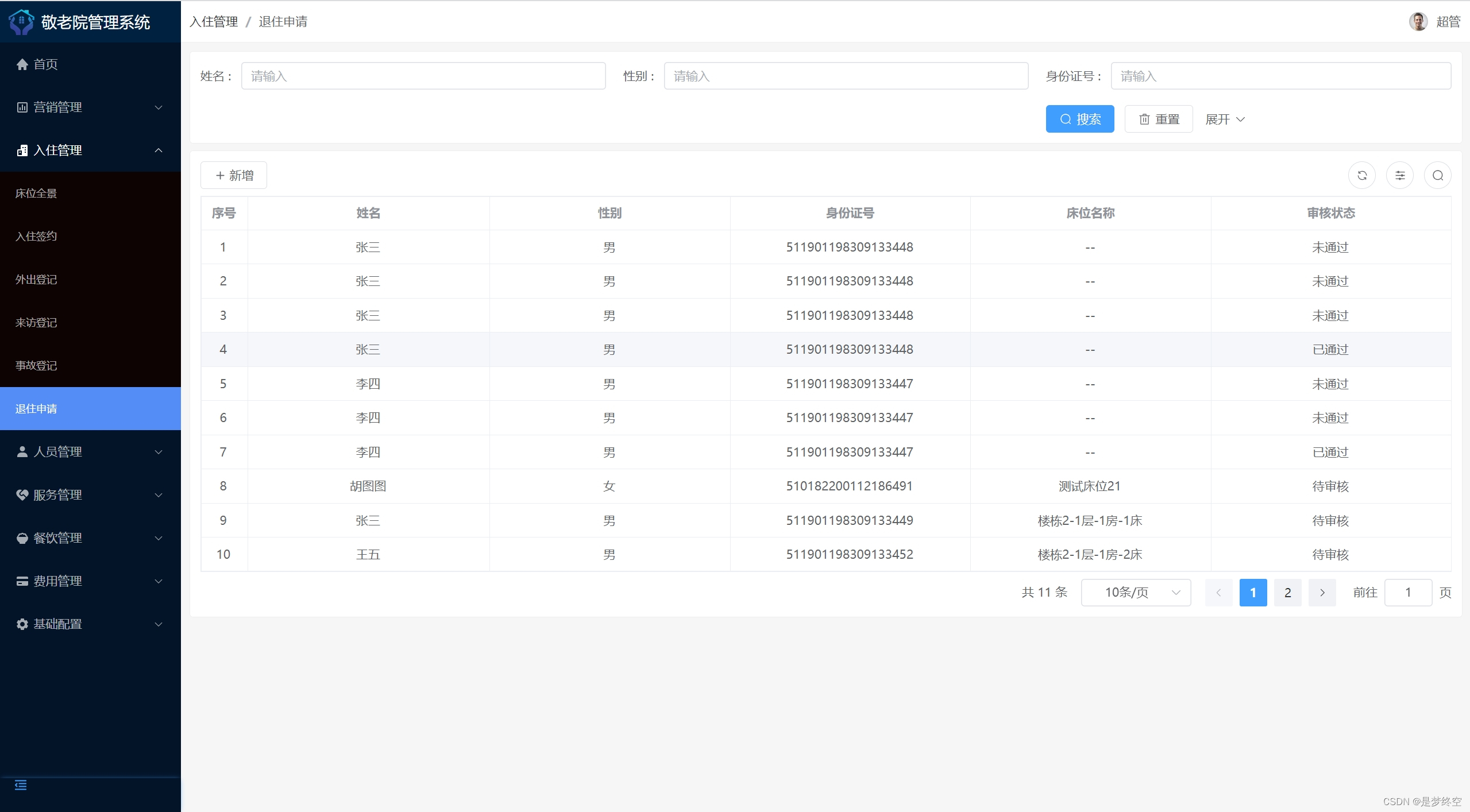
Task: Click the 床位名称 column header
Action: pyautogui.click(x=1090, y=214)
